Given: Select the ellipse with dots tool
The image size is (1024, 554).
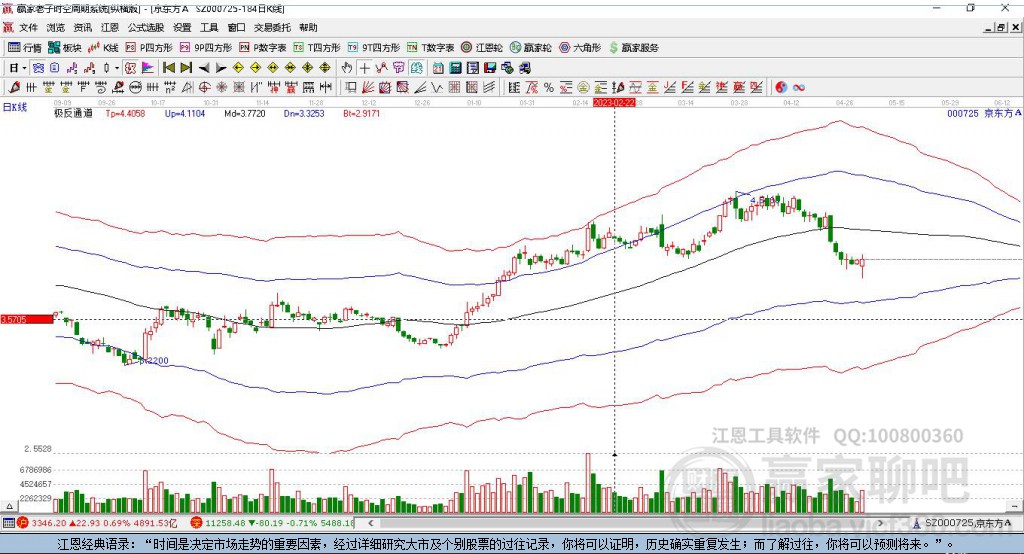Looking at the screenshot, I should (135, 87).
